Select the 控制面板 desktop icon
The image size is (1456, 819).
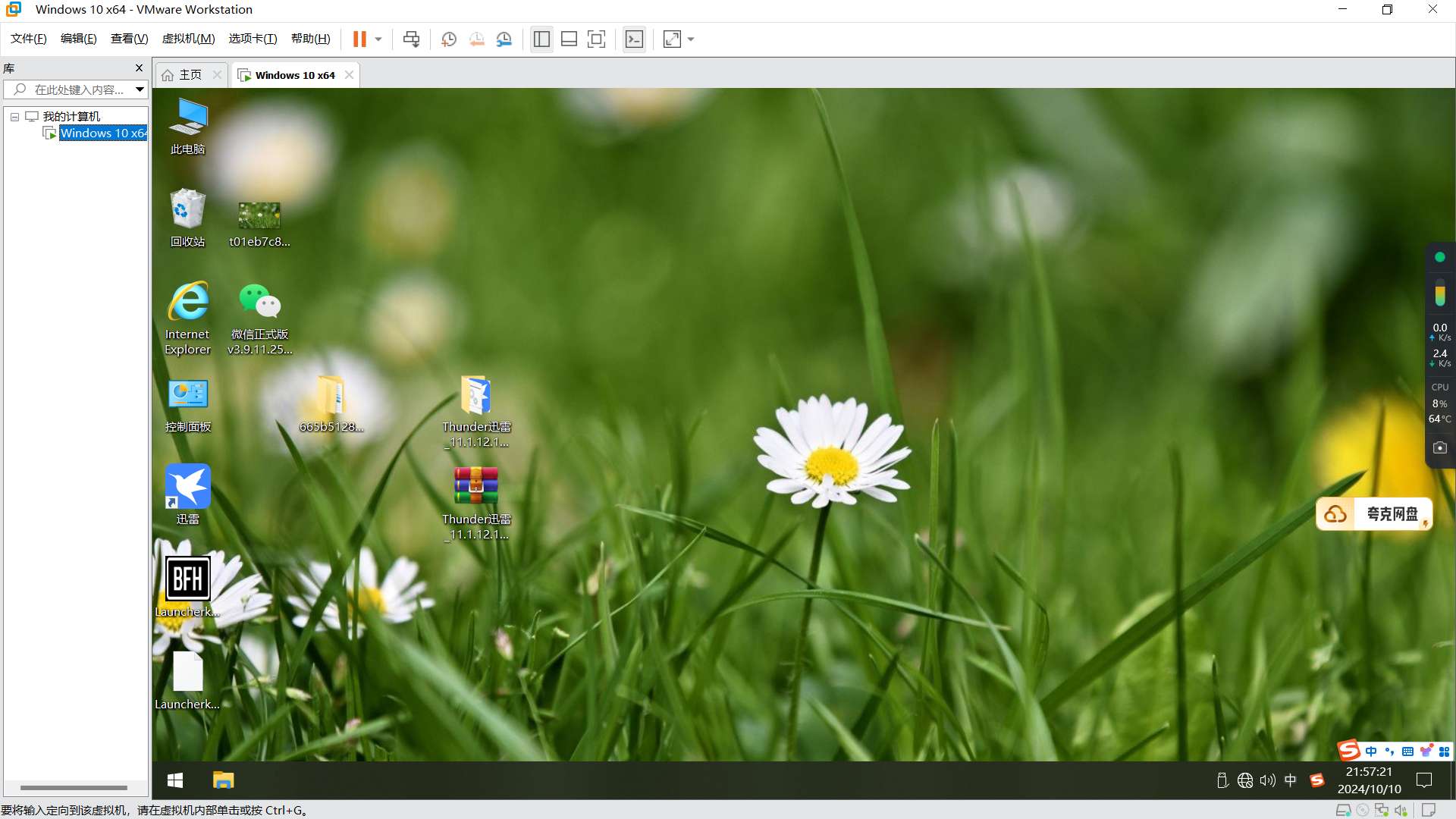pyautogui.click(x=187, y=405)
